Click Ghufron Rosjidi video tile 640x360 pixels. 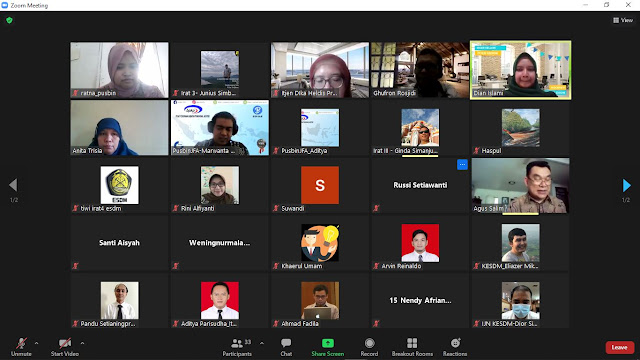click(420, 70)
